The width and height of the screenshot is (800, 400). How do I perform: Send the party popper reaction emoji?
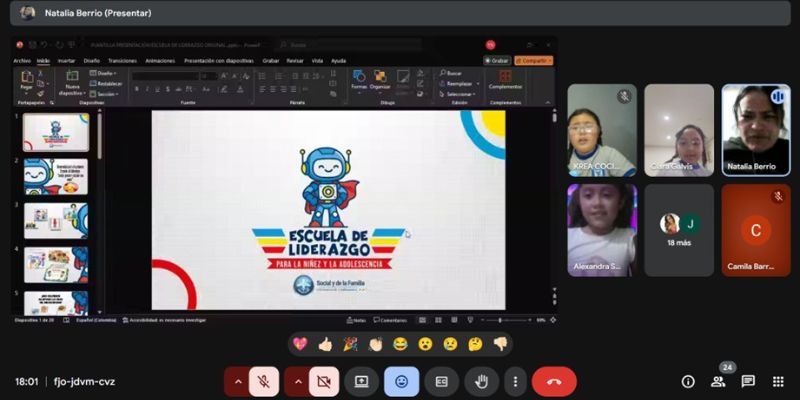(x=350, y=344)
